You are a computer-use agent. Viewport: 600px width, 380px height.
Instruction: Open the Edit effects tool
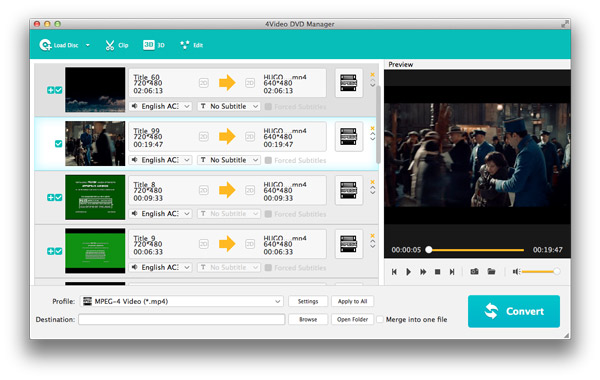tap(191, 45)
